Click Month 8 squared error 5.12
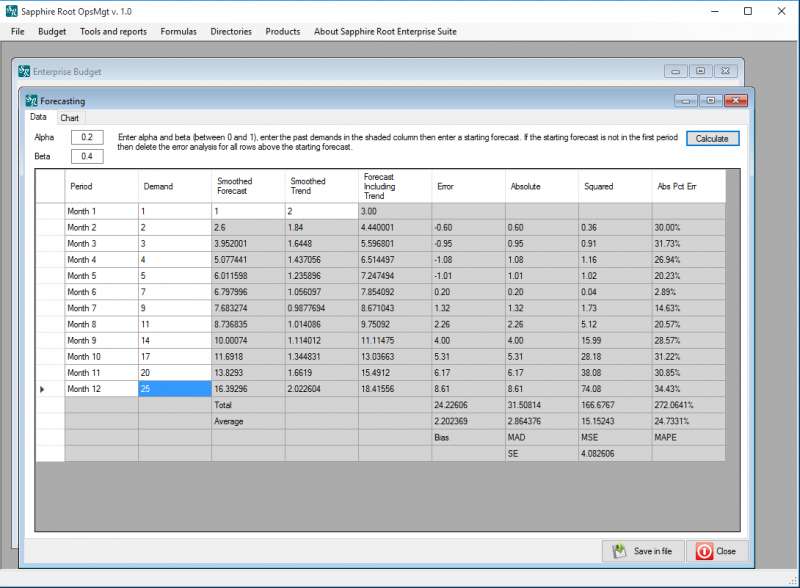This screenshot has width=800, height=588. 615,324
